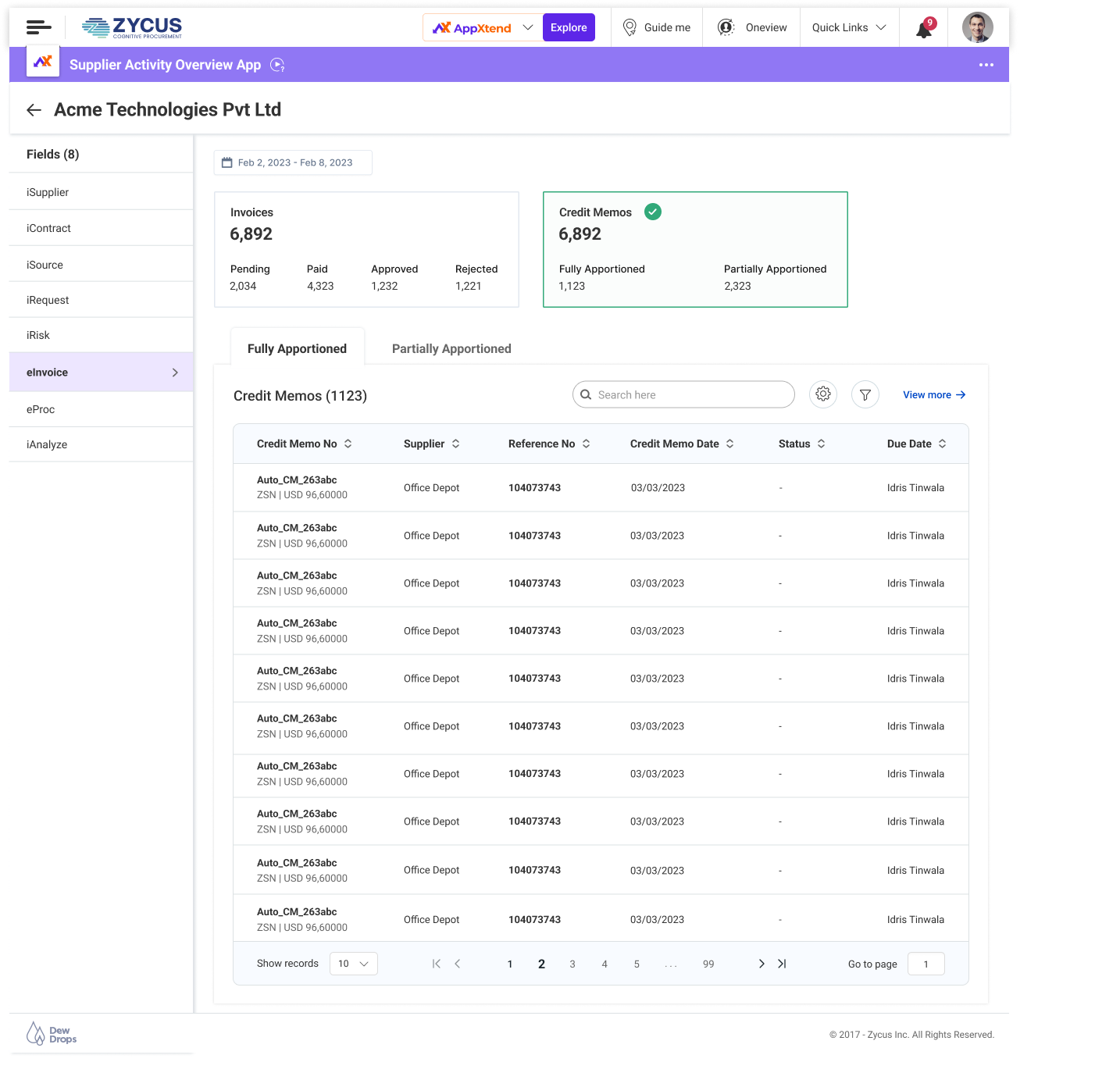1120x1080 pixels.
Task: Open table settings gear icon
Action: click(823, 394)
